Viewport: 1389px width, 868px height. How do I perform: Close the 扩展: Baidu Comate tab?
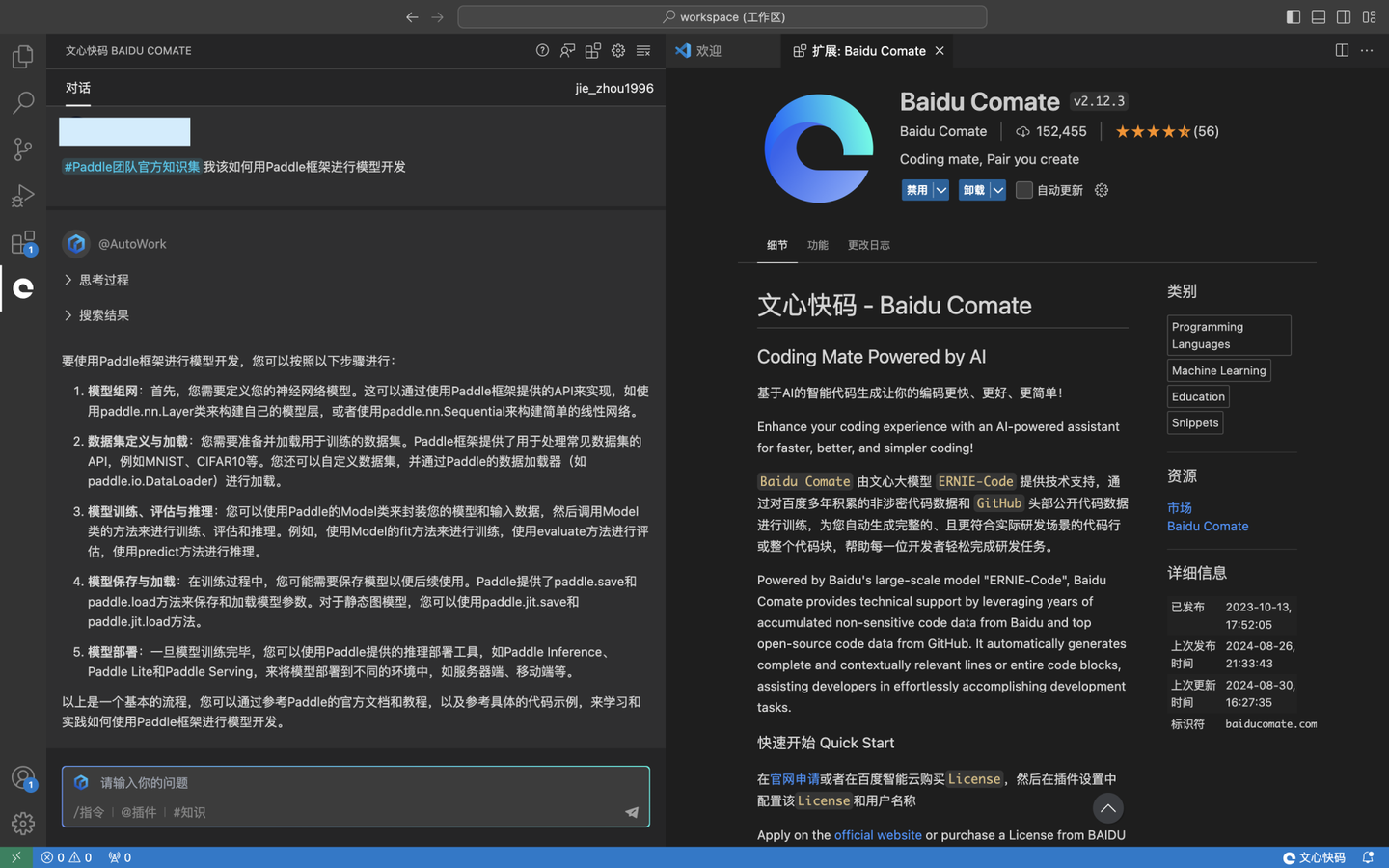click(x=940, y=50)
